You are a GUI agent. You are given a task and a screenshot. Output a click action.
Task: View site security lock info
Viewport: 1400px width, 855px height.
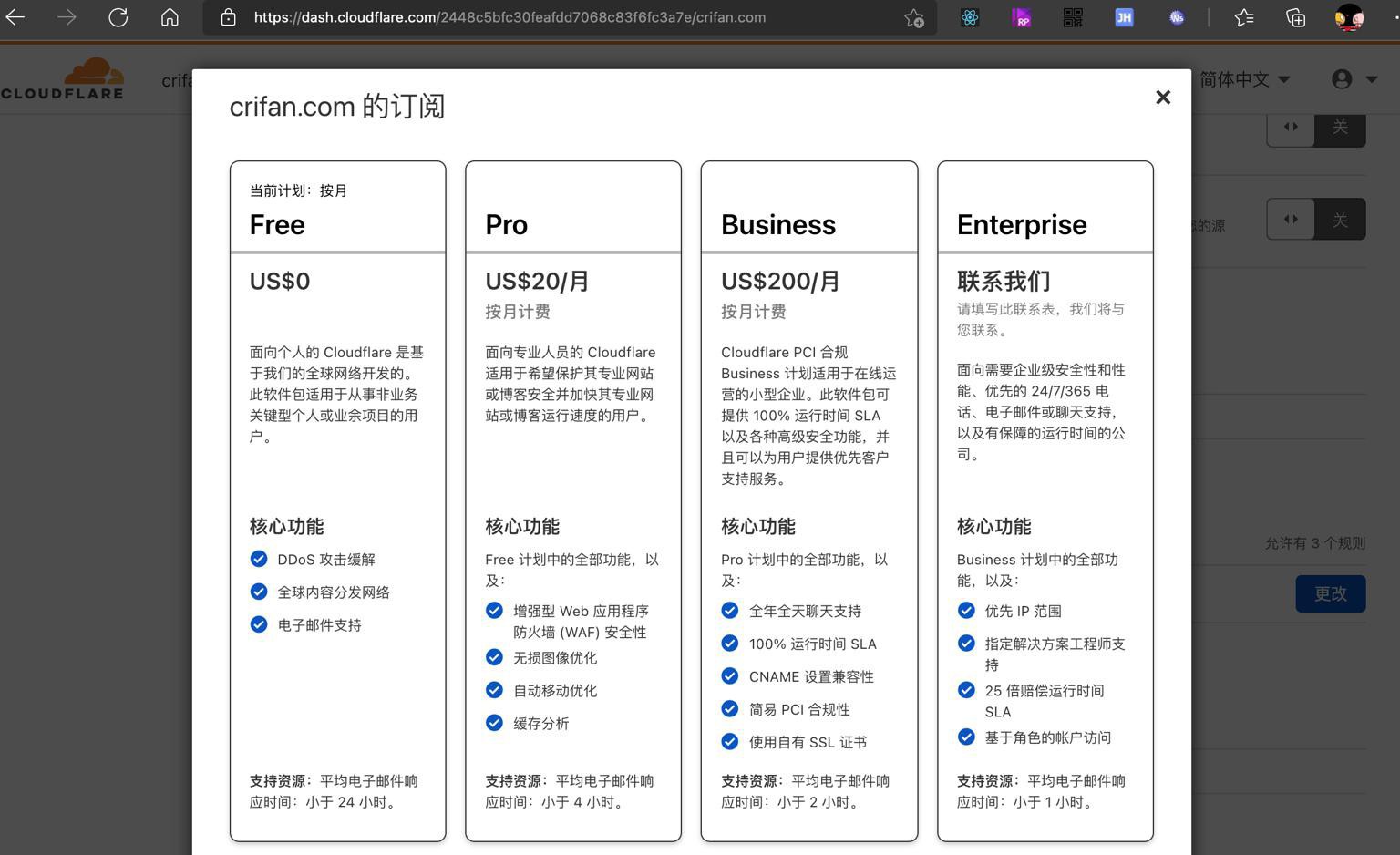[229, 17]
